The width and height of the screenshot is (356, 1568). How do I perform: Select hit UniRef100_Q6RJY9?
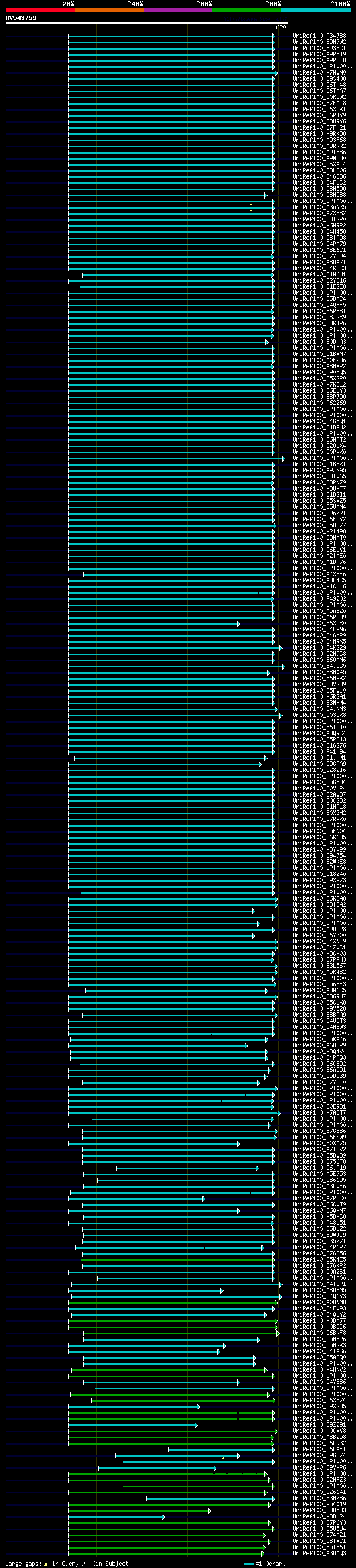pyautogui.click(x=319, y=115)
